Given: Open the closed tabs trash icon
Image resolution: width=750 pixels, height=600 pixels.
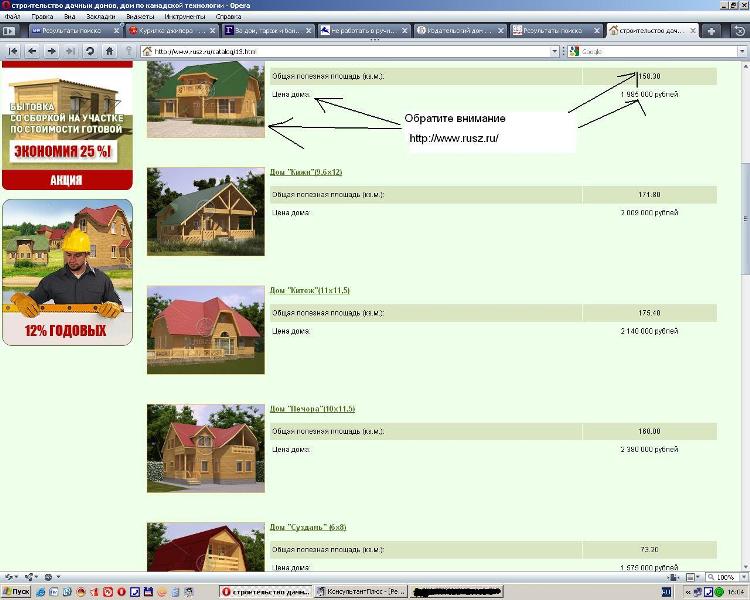Looking at the screenshot, I should pyautogui.click(x=740, y=31).
